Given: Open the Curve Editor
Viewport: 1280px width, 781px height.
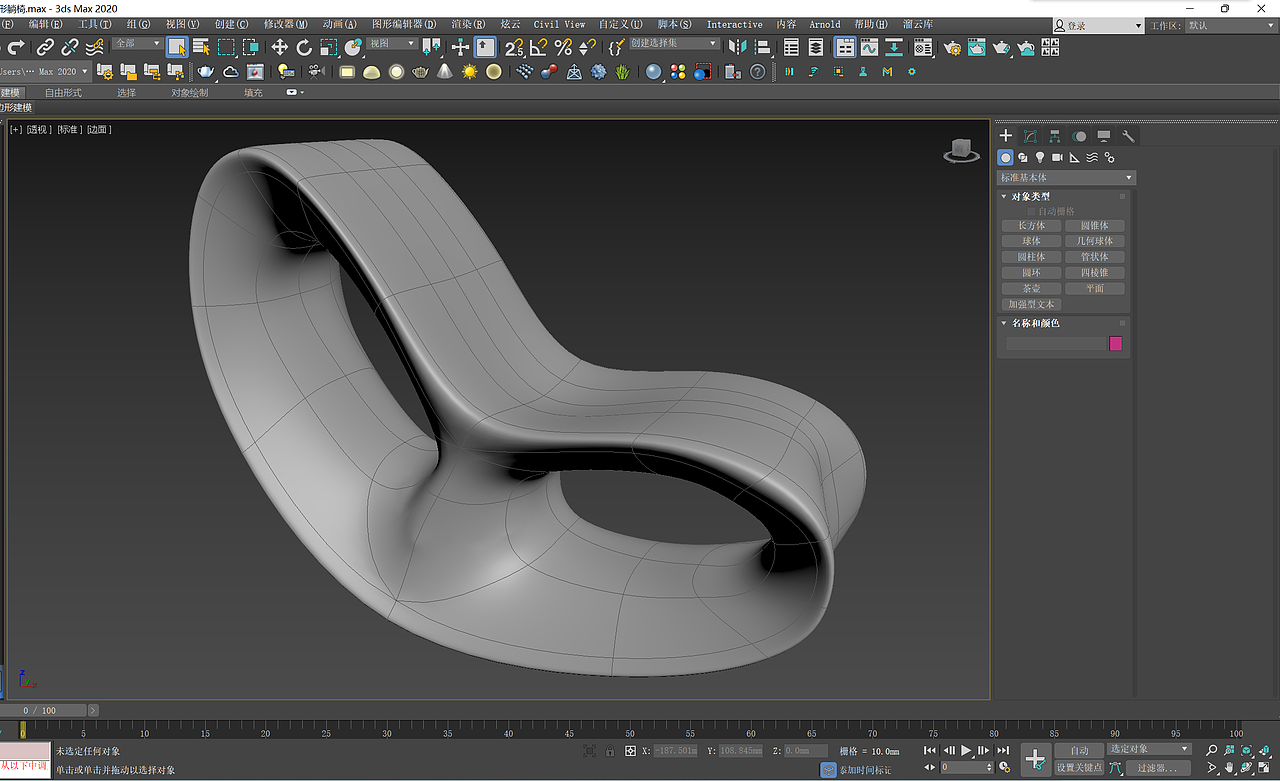Looking at the screenshot, I should pyautogui.click(x=869, y=47).
